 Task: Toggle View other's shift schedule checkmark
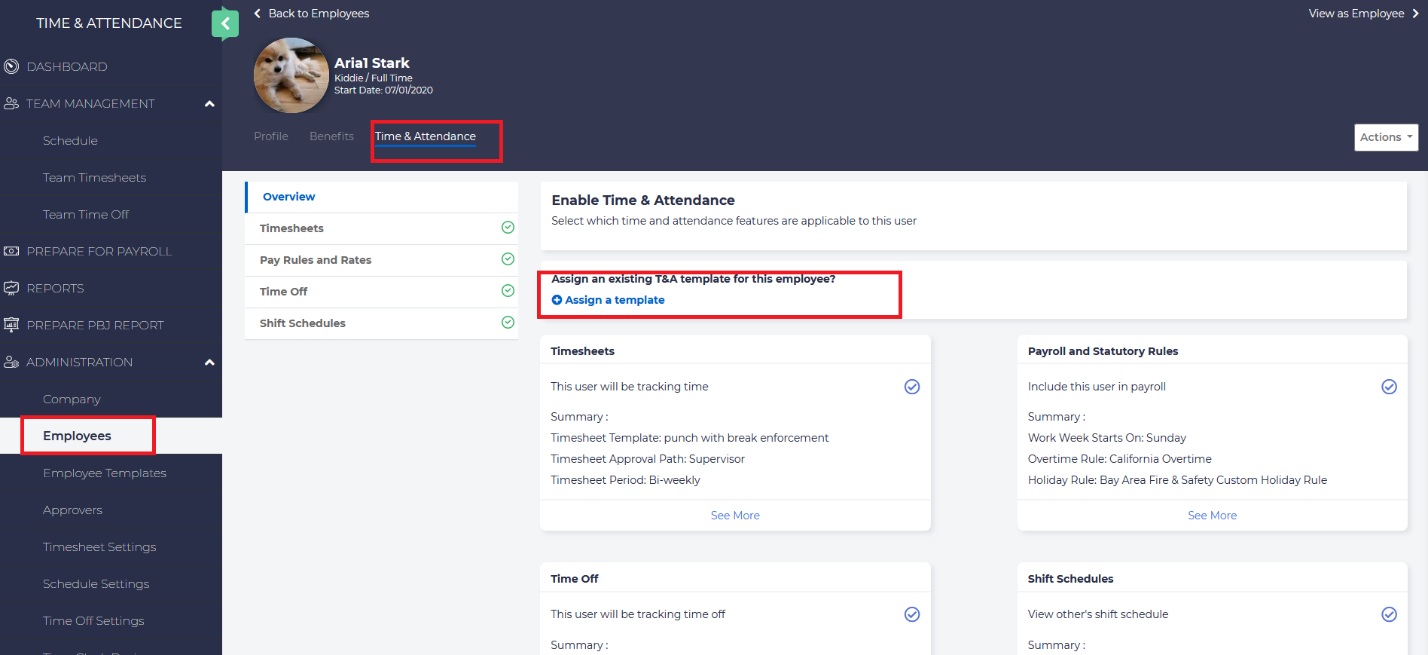click(1388, 614)
